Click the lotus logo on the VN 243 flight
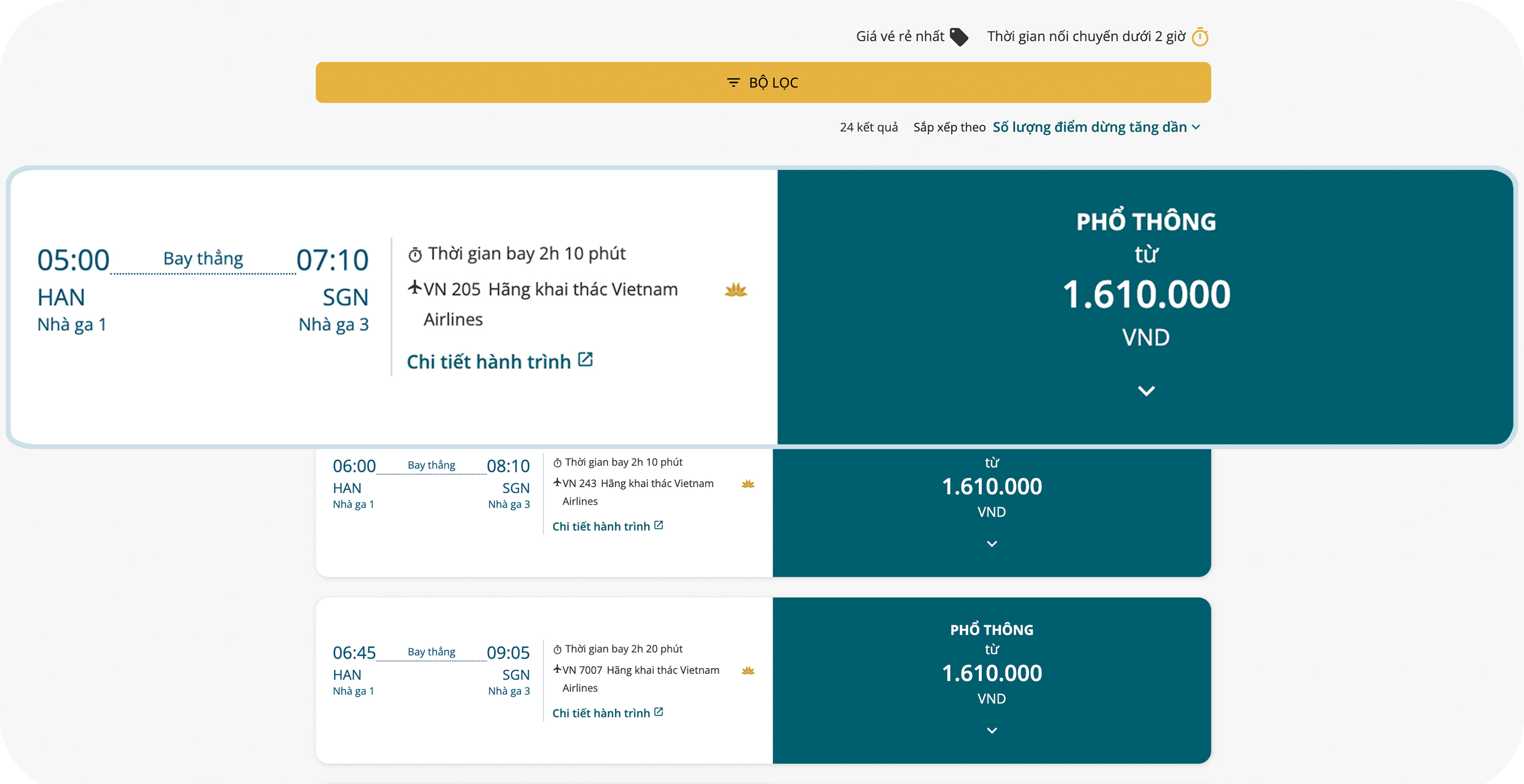1524x784 pixels. coord(748,484)
